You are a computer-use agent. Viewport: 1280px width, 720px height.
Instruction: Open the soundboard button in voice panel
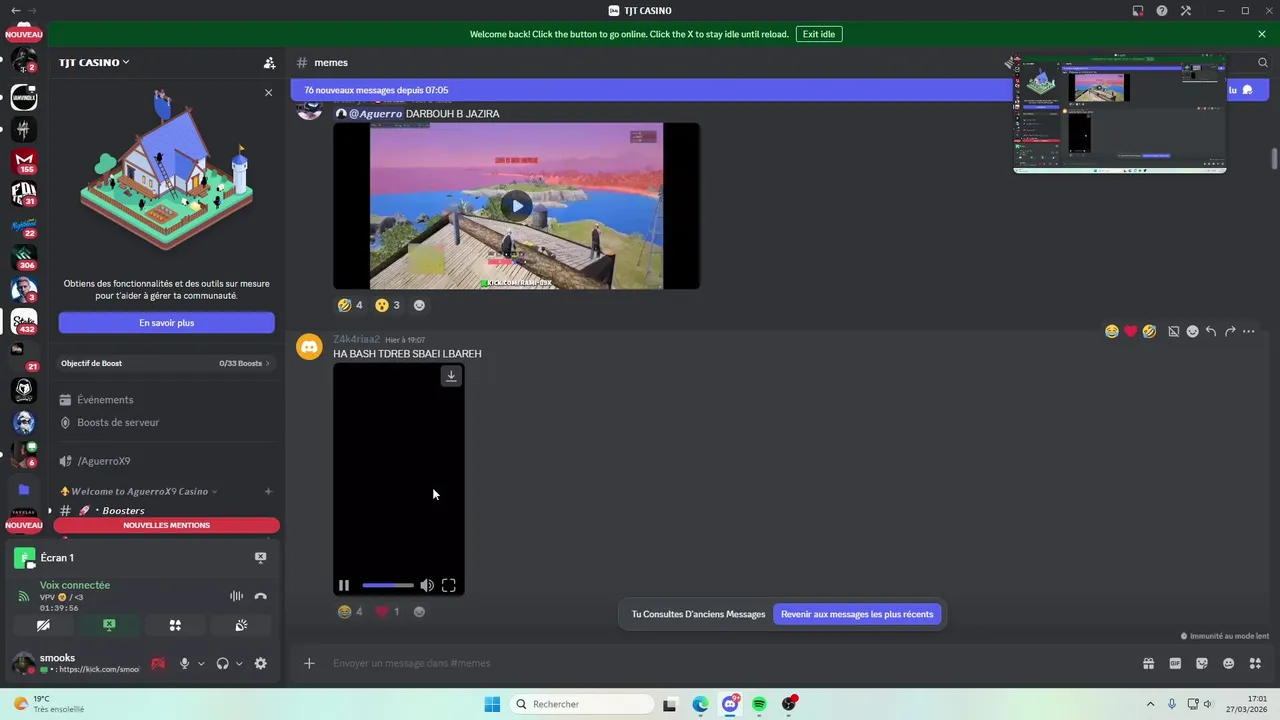(x=241, y=625)
